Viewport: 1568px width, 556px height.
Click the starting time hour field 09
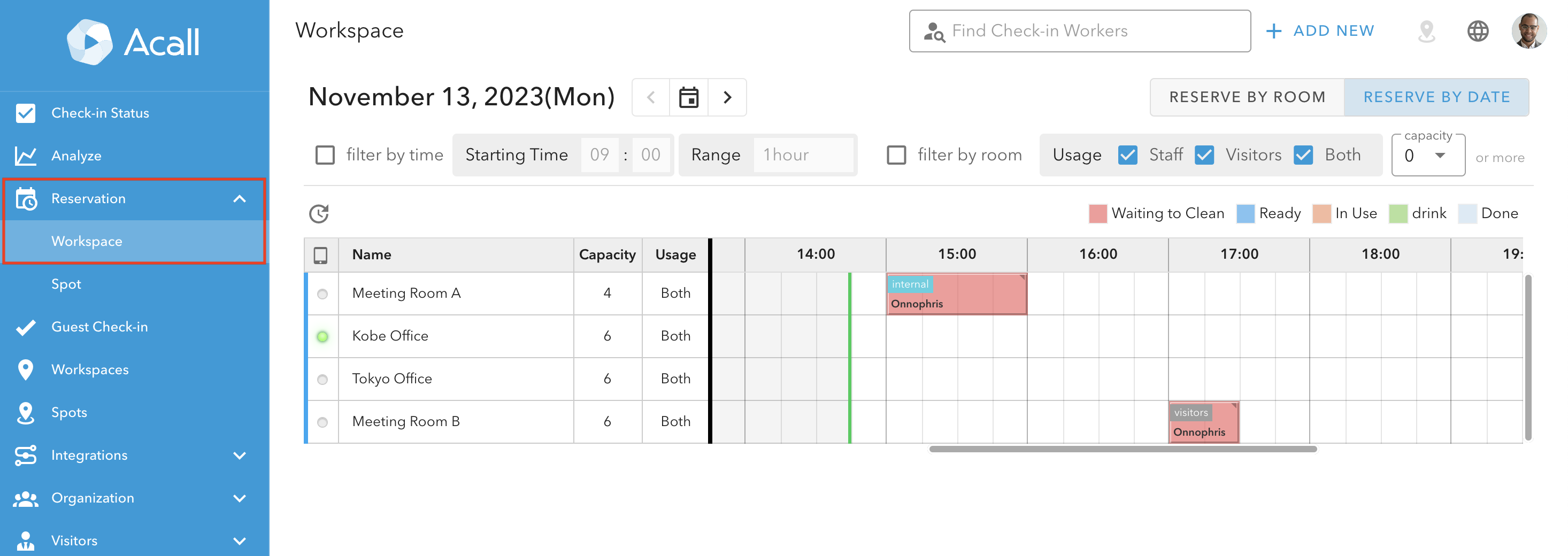(x=599, y=155)
